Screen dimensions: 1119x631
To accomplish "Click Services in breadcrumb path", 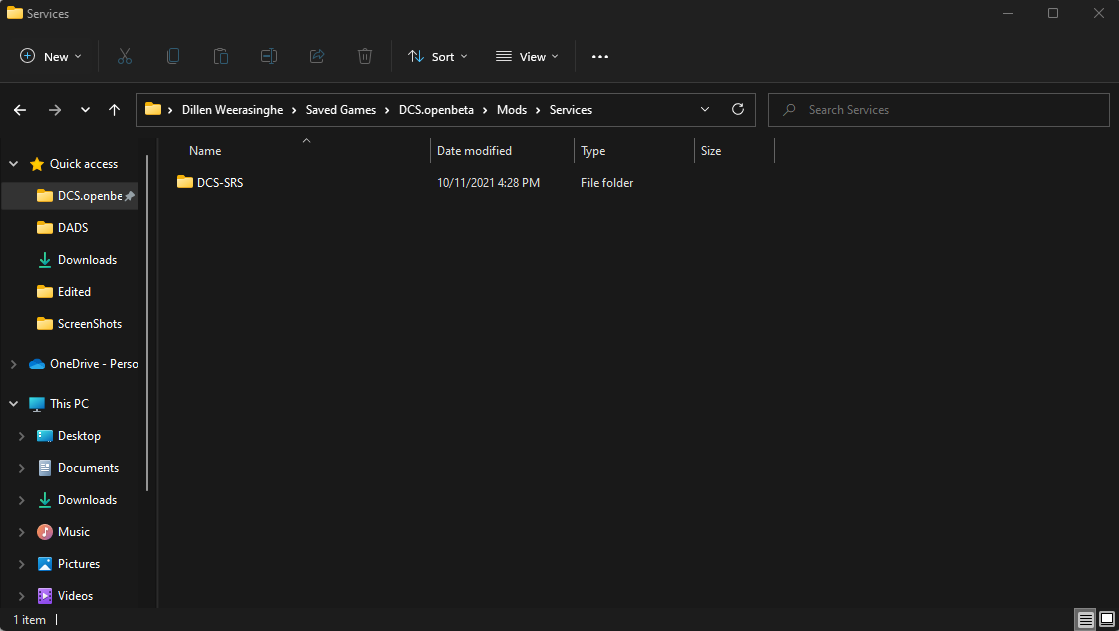I will (x=570, y=110).
